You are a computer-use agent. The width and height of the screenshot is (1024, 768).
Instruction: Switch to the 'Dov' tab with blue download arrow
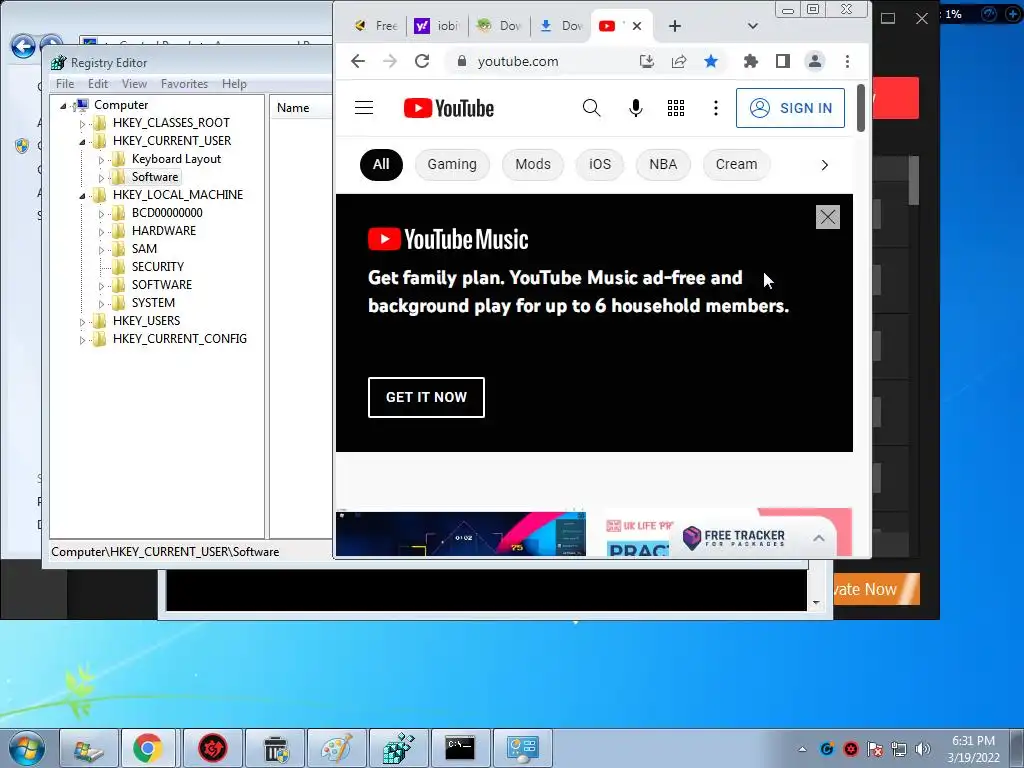click(561, 26)
